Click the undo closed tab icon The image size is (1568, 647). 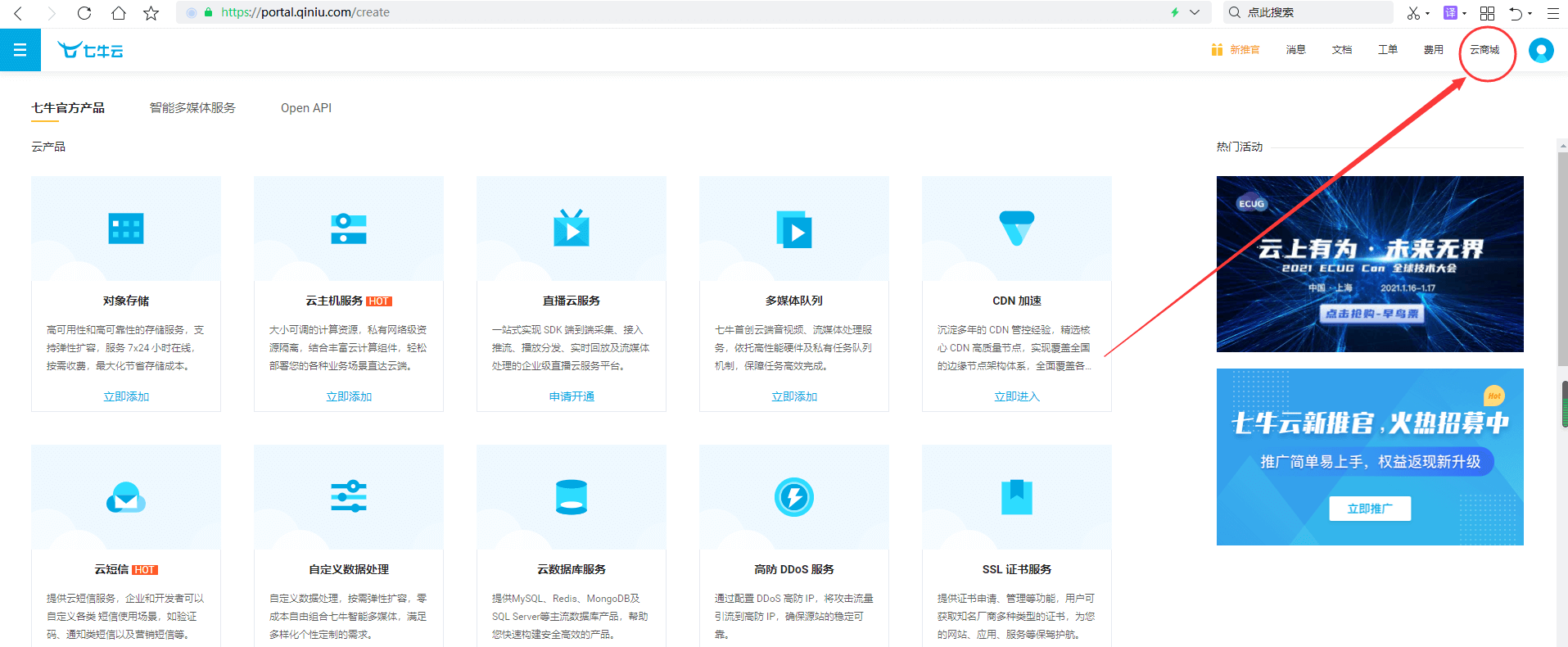(1516, 12)
